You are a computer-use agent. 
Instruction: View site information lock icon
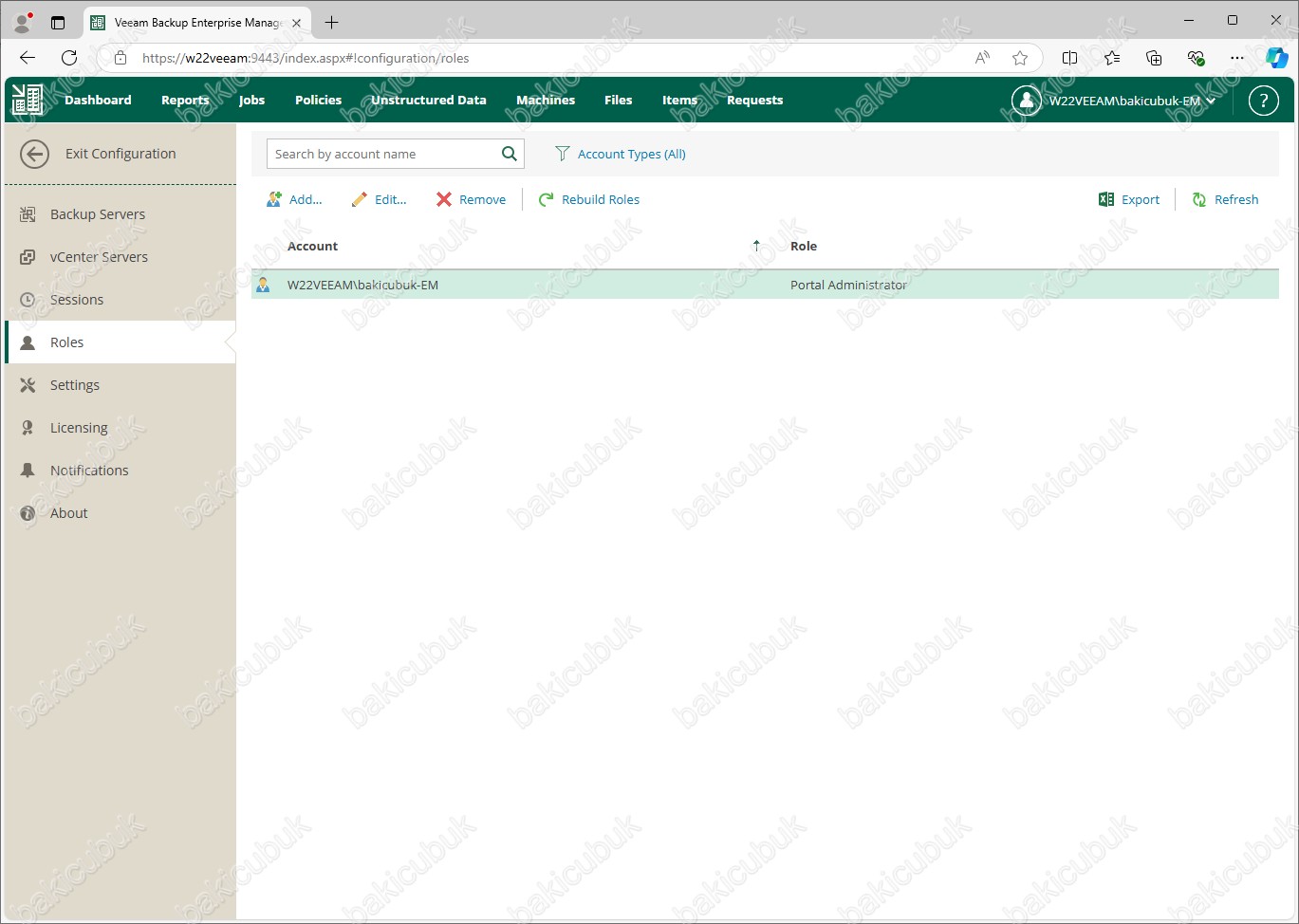tap(121, 58)
